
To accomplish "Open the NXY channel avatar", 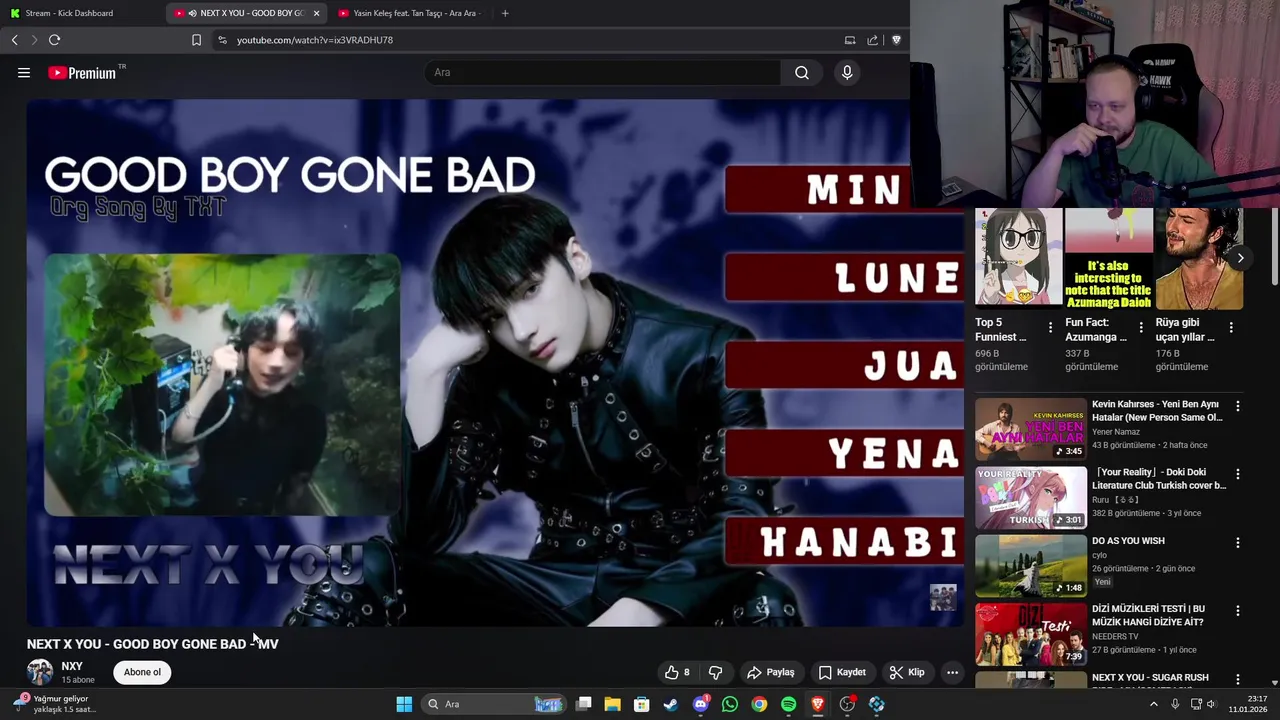I will tap(40, 672).
